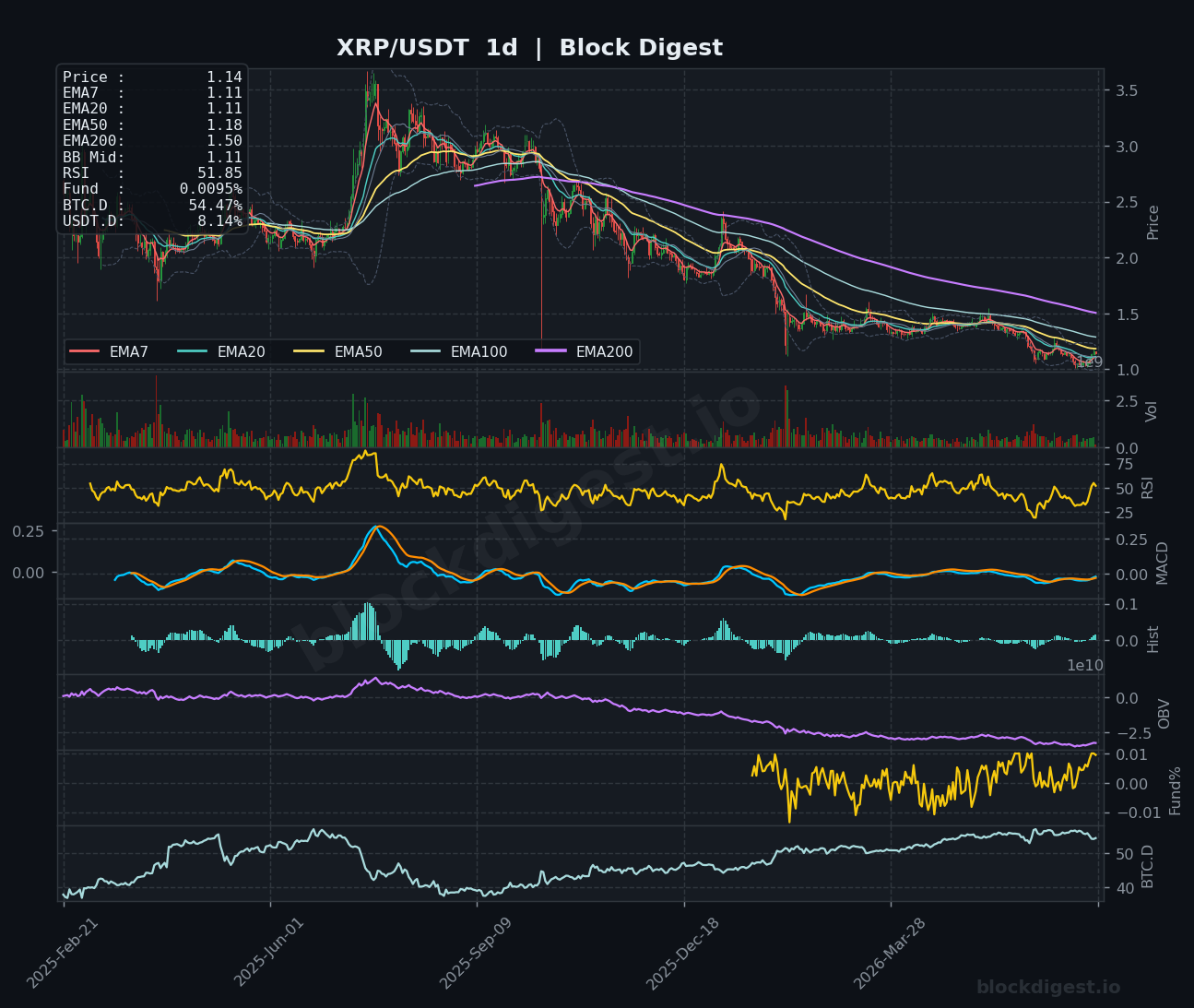The width and height of the screenshot is (1194, 1008).
Task: Click the USDT.D 8.14% row in stats box
Action: (x=152, y=221)
